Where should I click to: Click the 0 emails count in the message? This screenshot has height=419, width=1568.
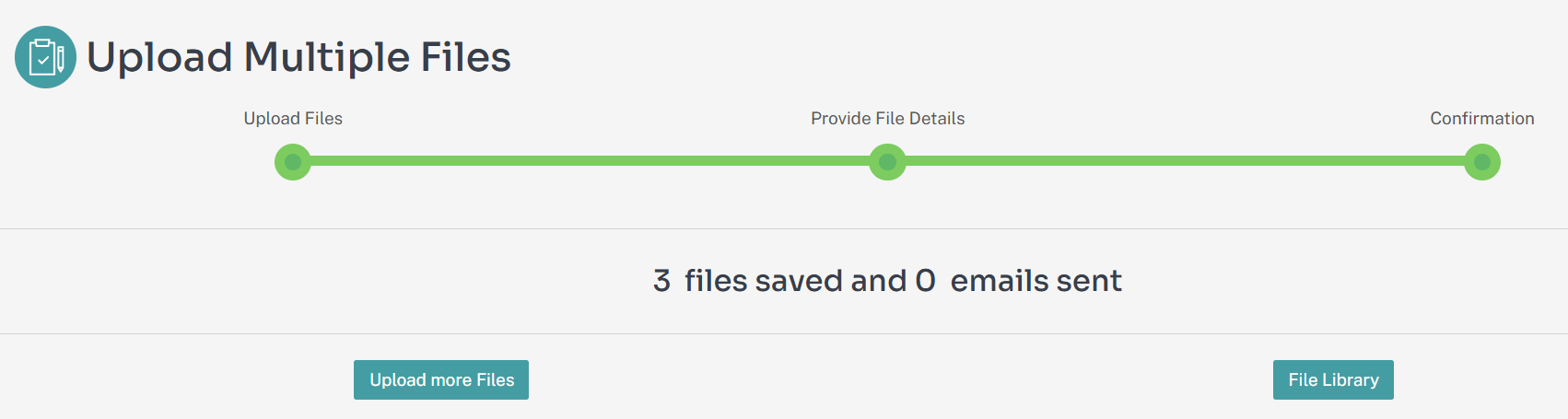925,281
